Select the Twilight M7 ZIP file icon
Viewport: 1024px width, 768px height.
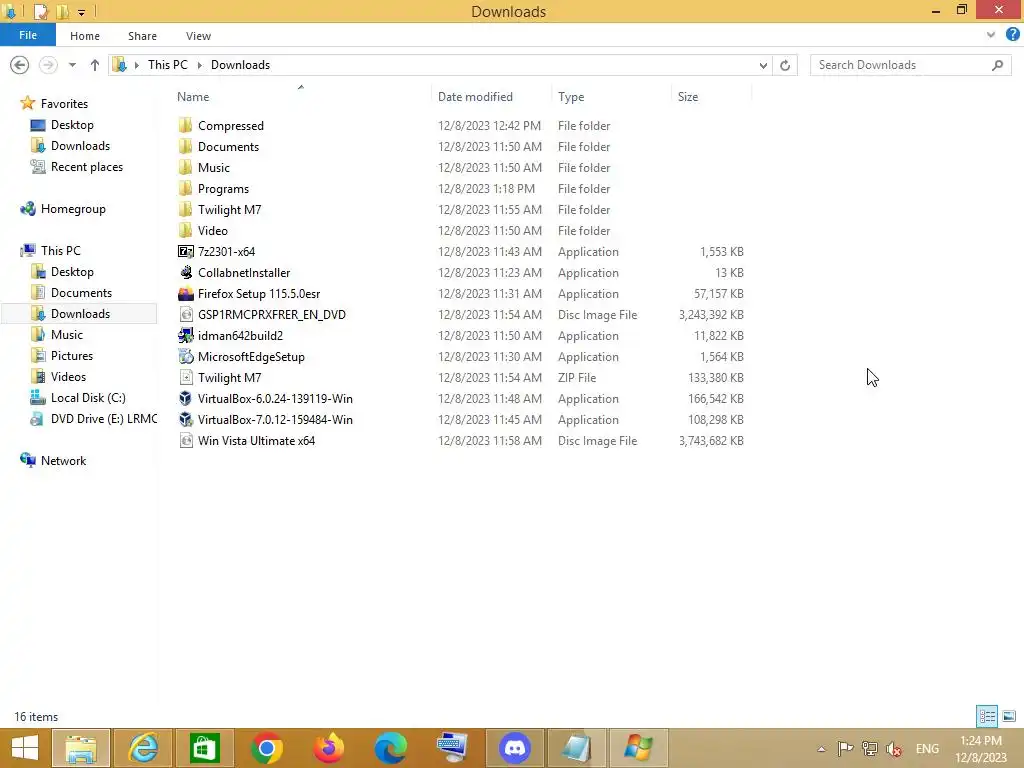coord(185,377)
